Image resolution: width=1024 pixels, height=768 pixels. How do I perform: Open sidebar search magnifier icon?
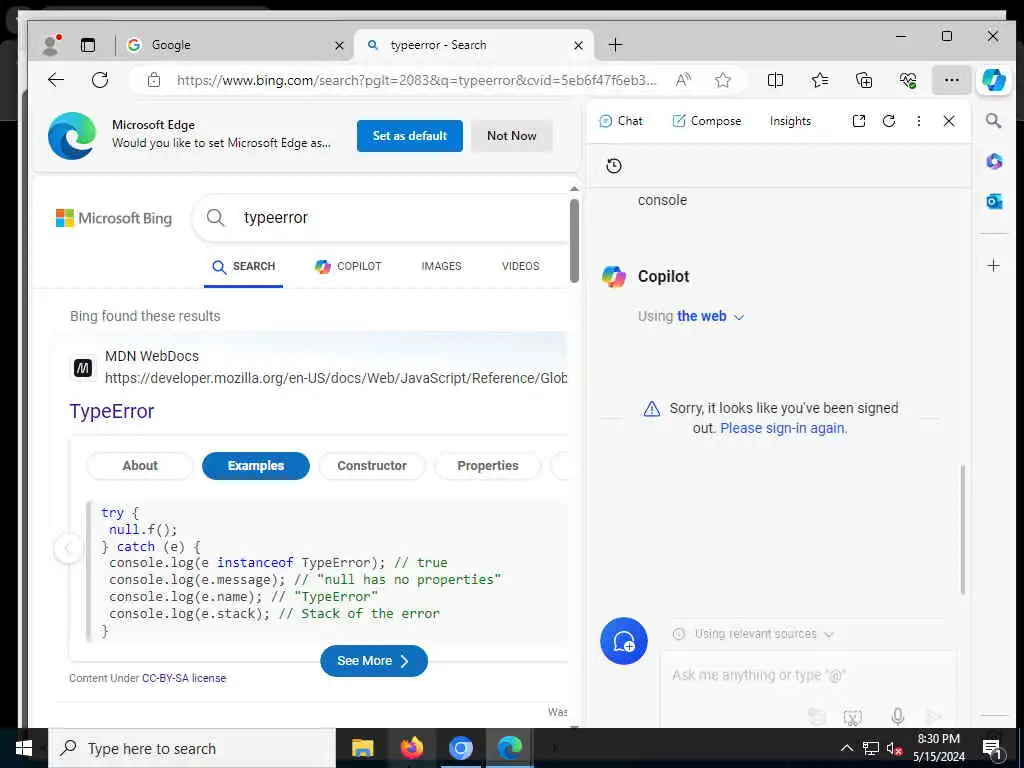(x=993, y=121)
